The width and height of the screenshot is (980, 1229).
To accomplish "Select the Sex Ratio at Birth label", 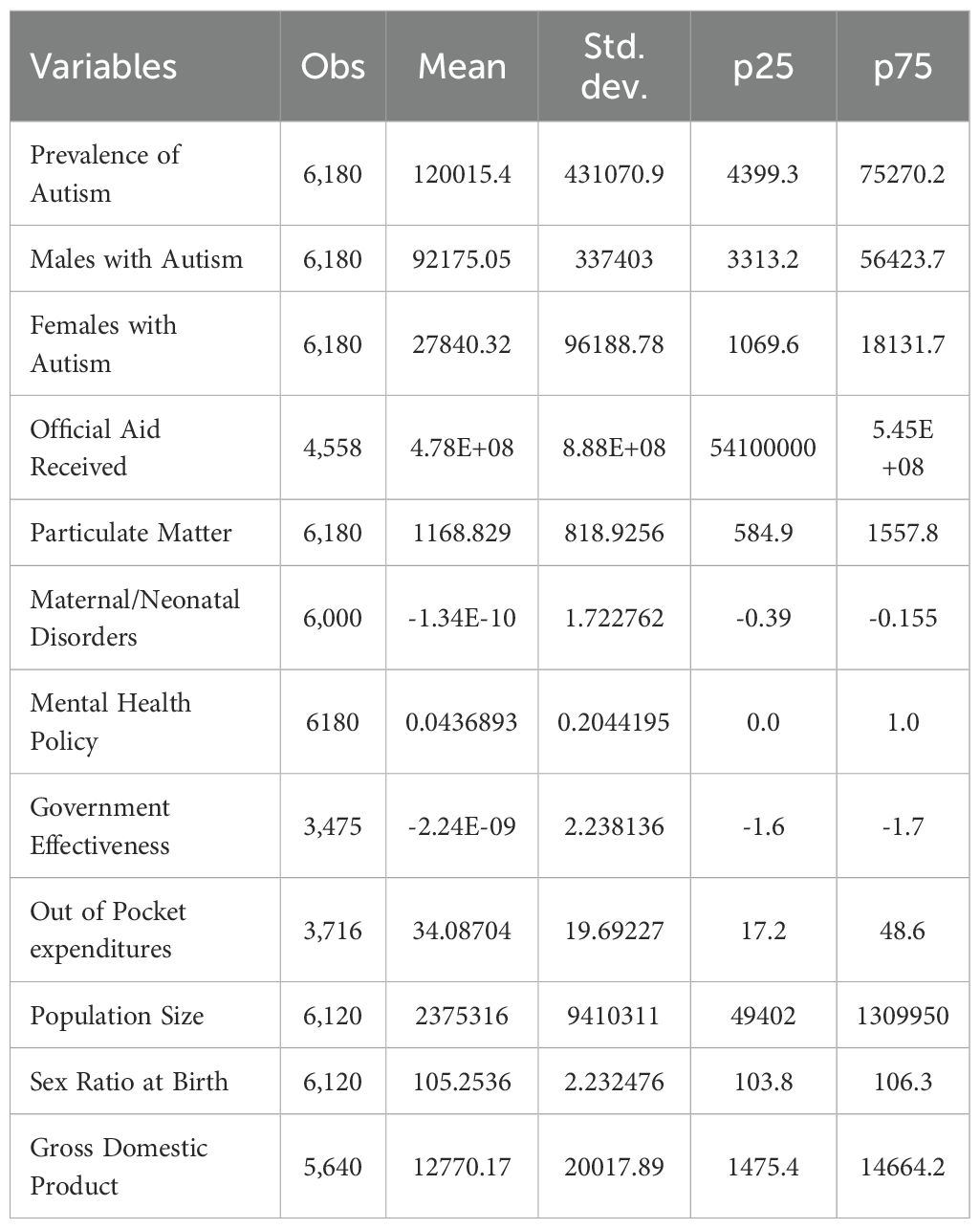I will 129,1082.
